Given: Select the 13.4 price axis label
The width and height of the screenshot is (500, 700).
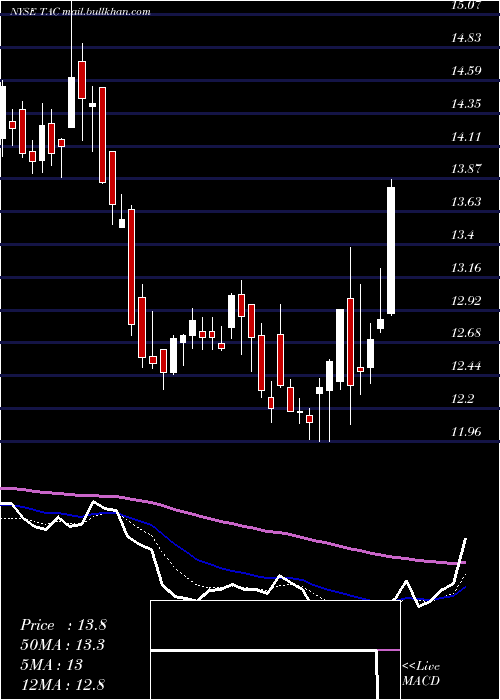Looking at the screenshot, I should [x=462, y=235].
